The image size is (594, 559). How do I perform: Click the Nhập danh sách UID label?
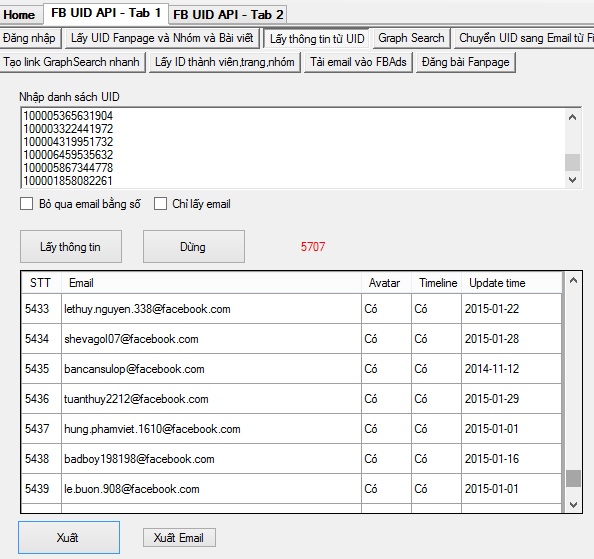69,97
